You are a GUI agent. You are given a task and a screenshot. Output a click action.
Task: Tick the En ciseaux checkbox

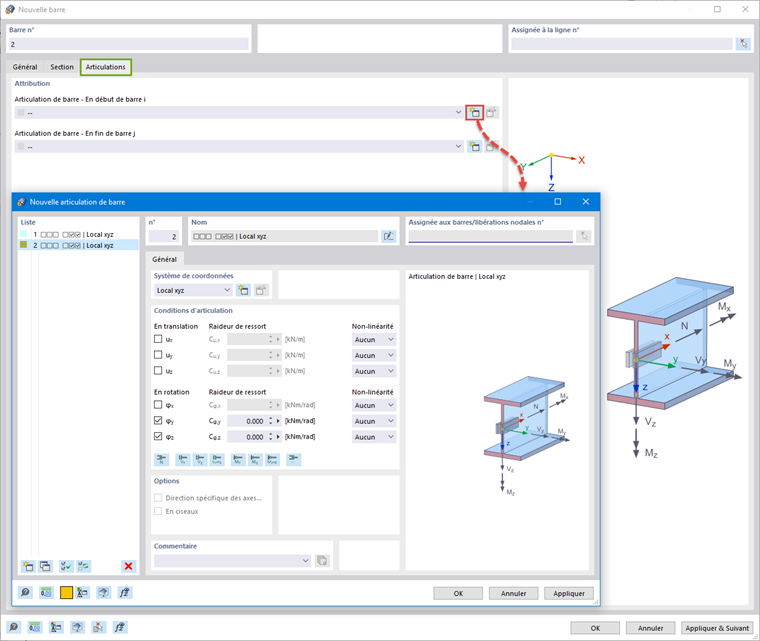158,511
